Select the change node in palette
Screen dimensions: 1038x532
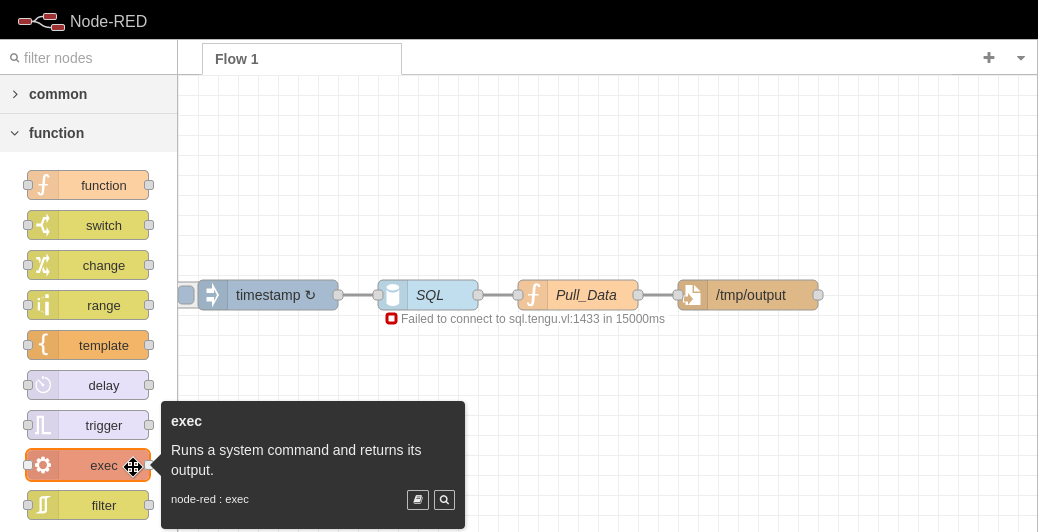88,265
